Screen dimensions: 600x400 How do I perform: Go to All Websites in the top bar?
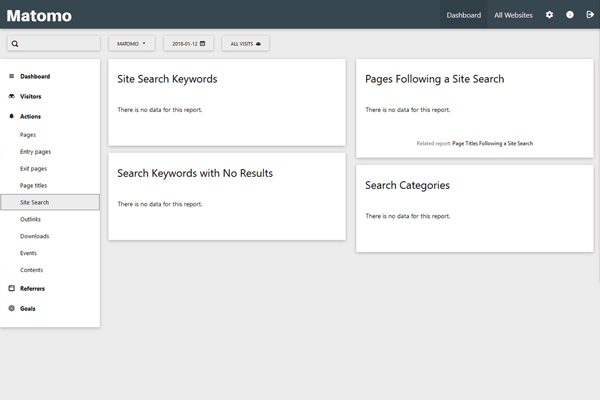point(513,15)
